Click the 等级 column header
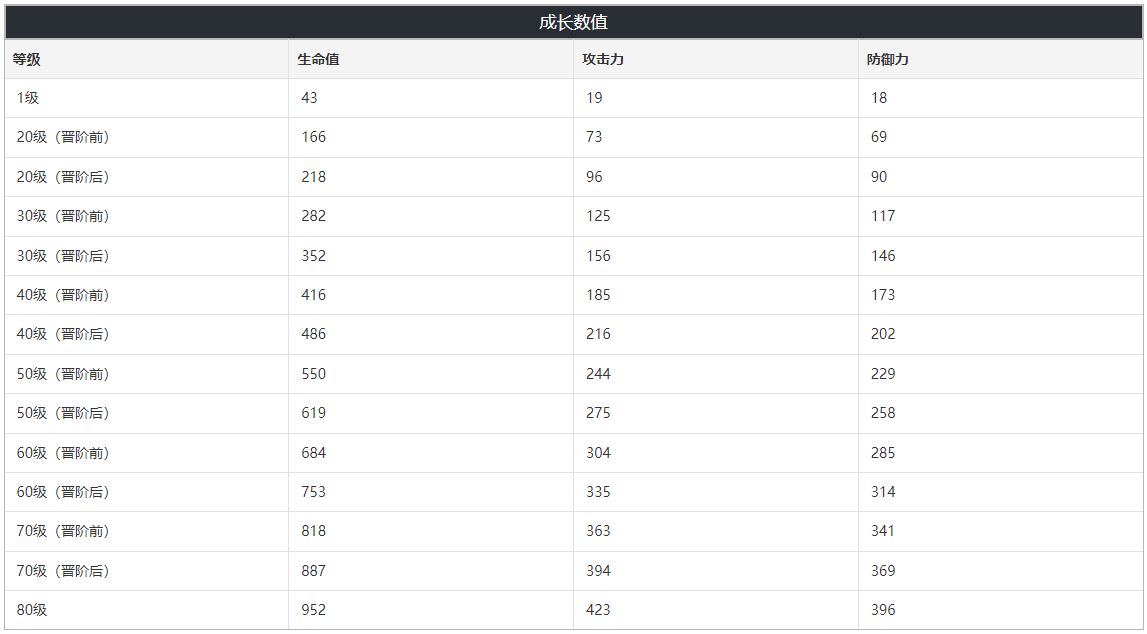Viewport: 1147px width, 634px height. [x=27, y=60]
